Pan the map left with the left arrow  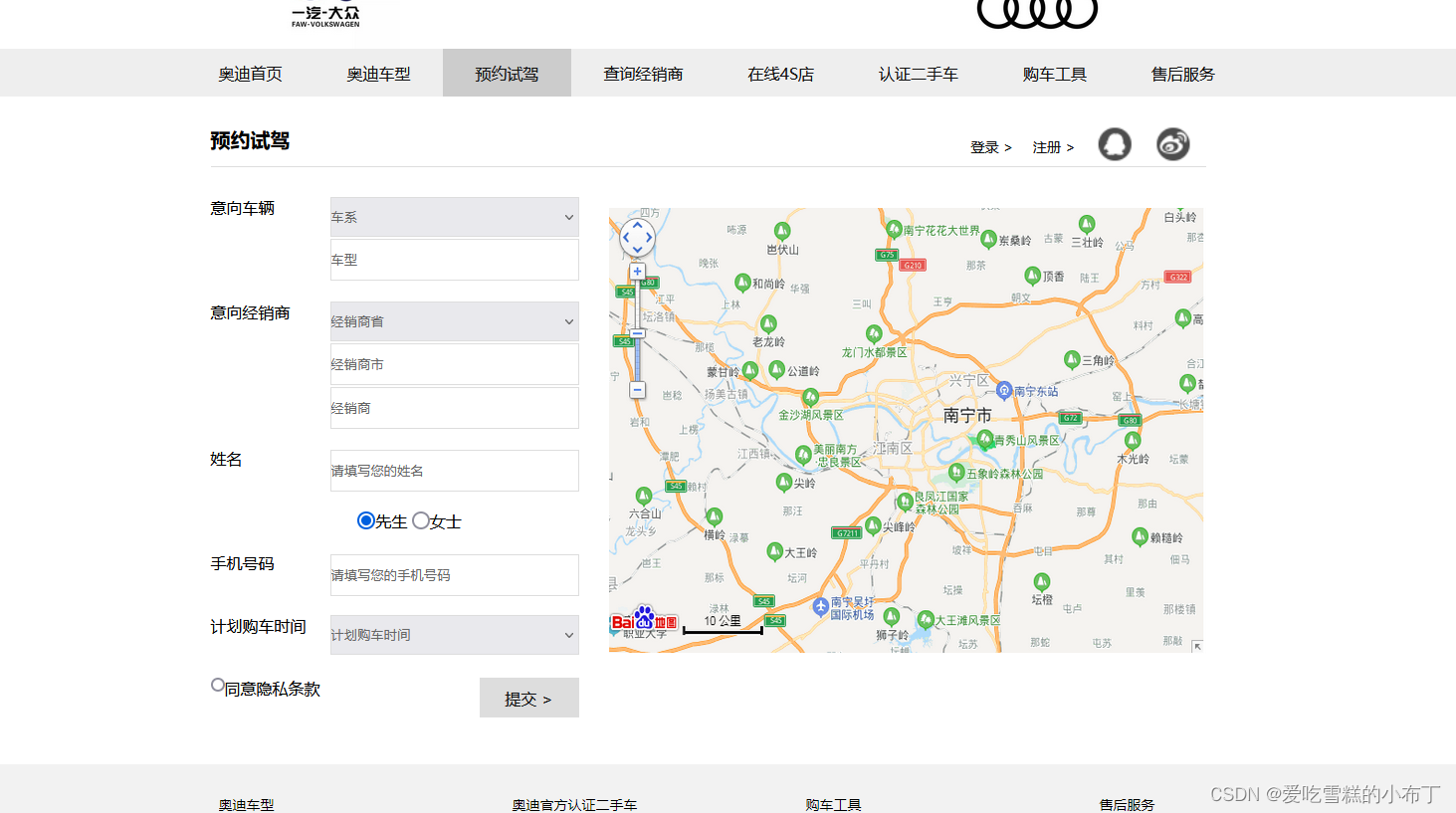[626, 237]
